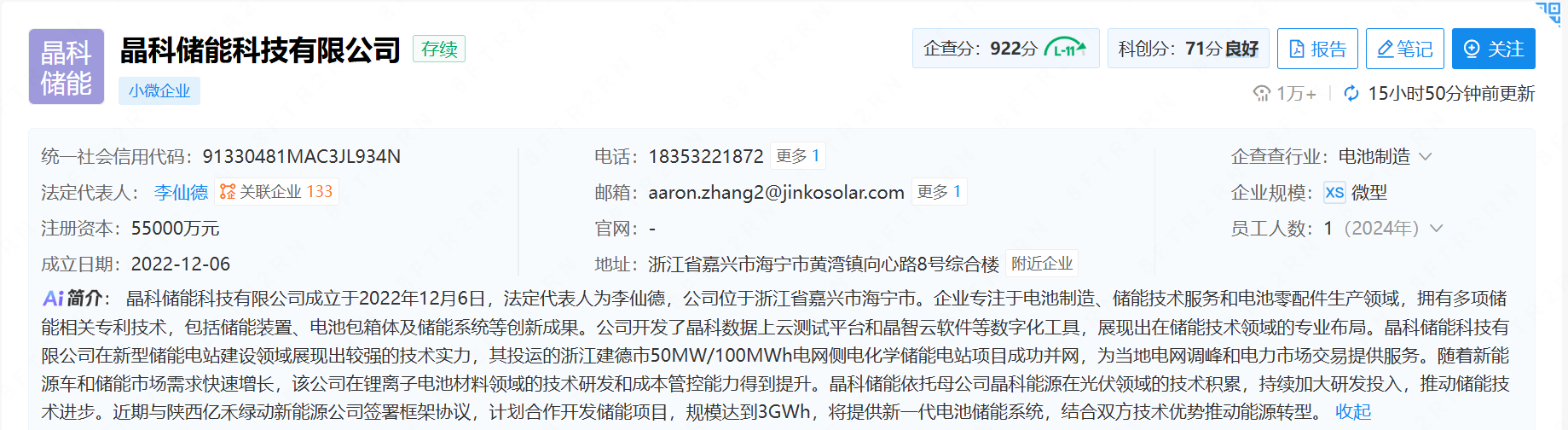Viewport: 1568px width, 430px height.
Task: Show more phone numbers with 更多 1
Action: point(798,156)
